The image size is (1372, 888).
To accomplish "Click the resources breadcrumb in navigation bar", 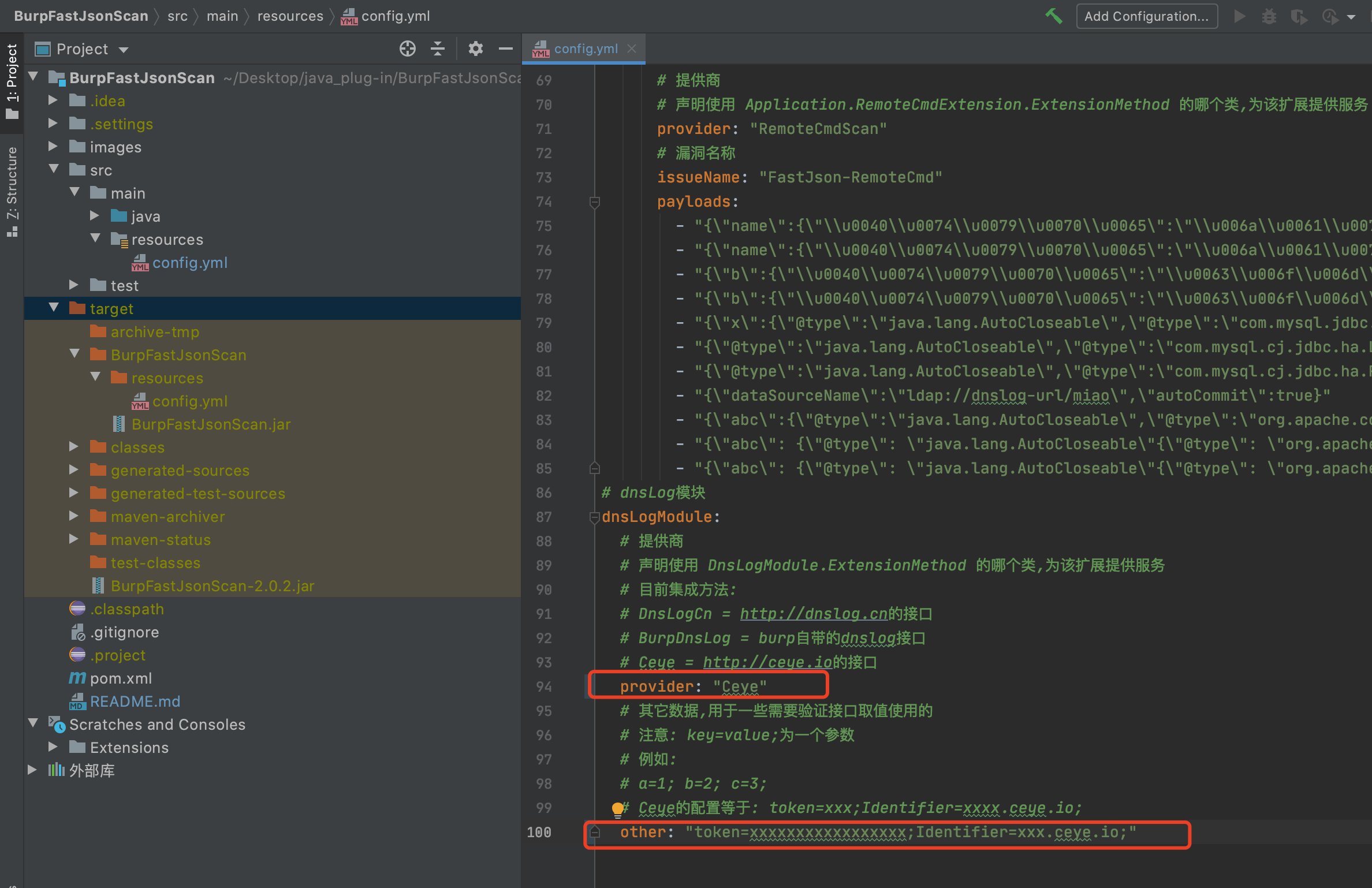I will pyautogui.click(x=290, y=16).
